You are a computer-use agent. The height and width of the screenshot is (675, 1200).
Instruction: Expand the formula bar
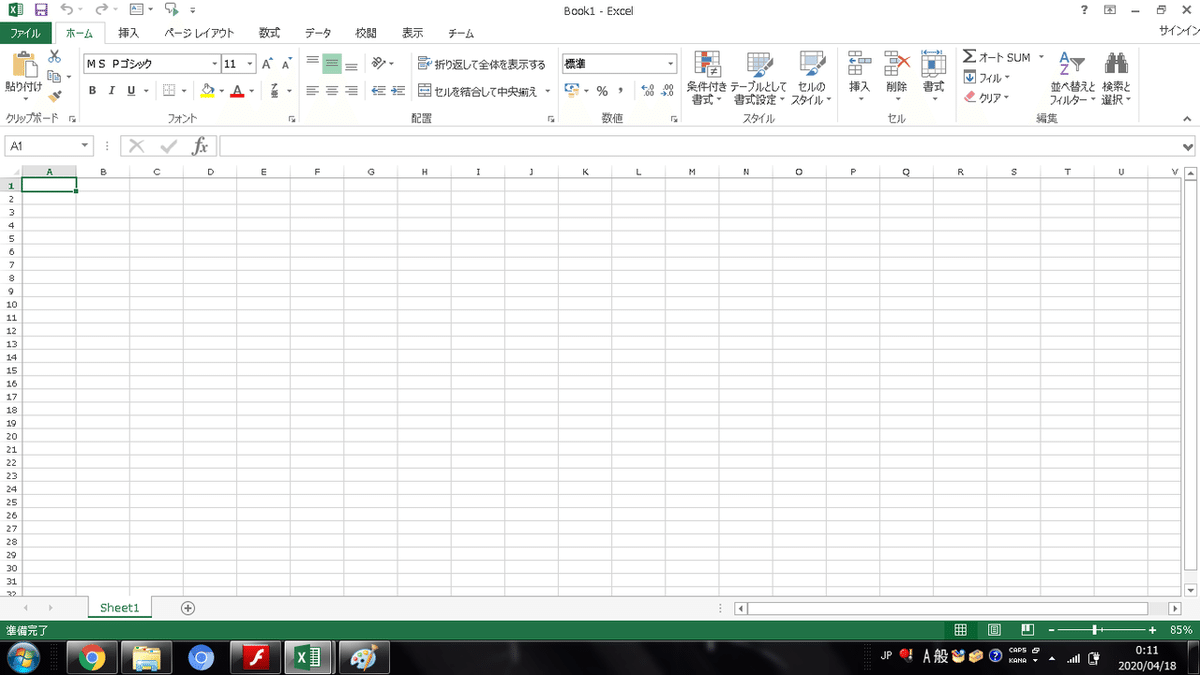click(x=1188, y=147)
